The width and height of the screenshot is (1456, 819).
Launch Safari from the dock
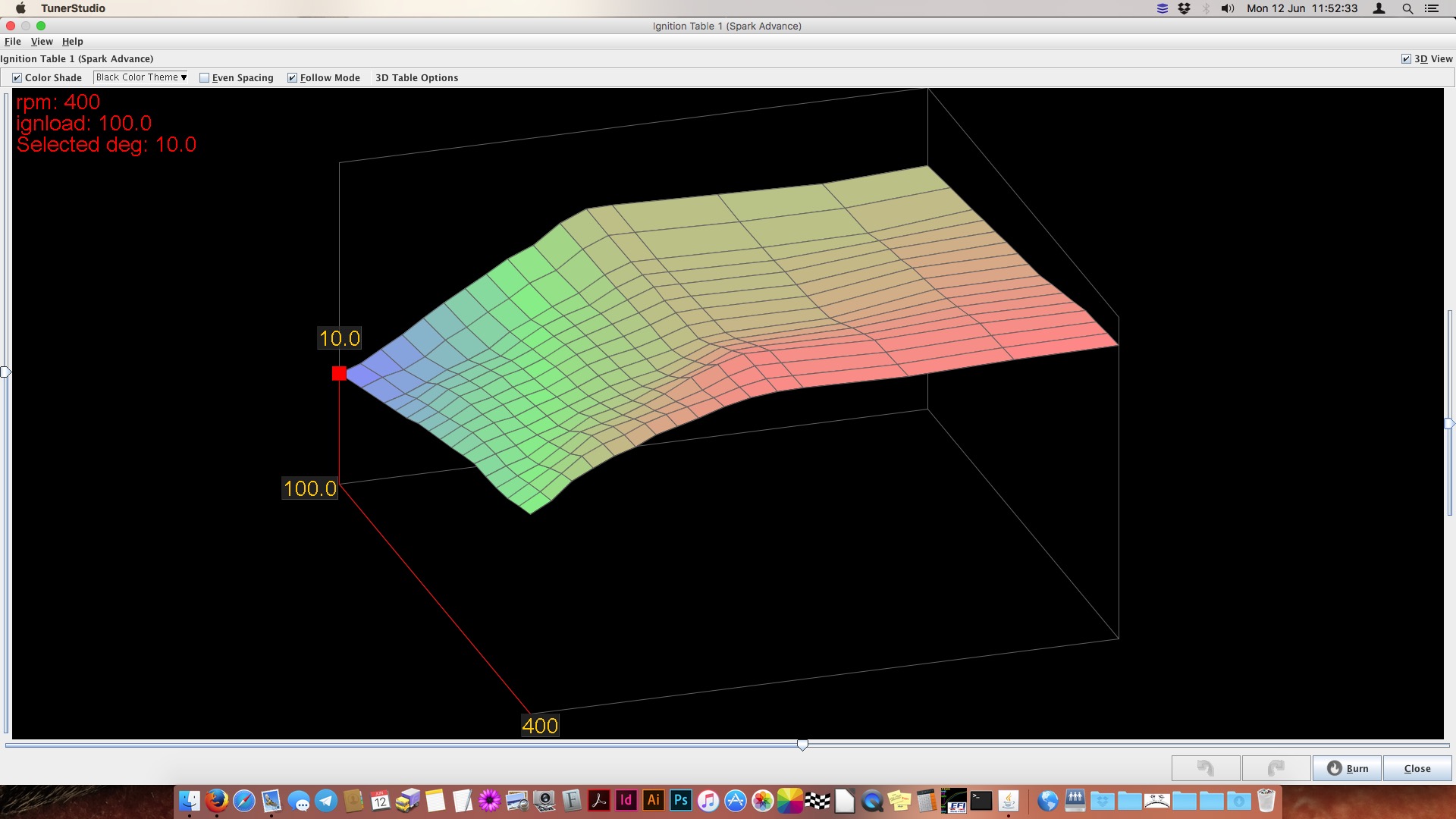point(244,801)
